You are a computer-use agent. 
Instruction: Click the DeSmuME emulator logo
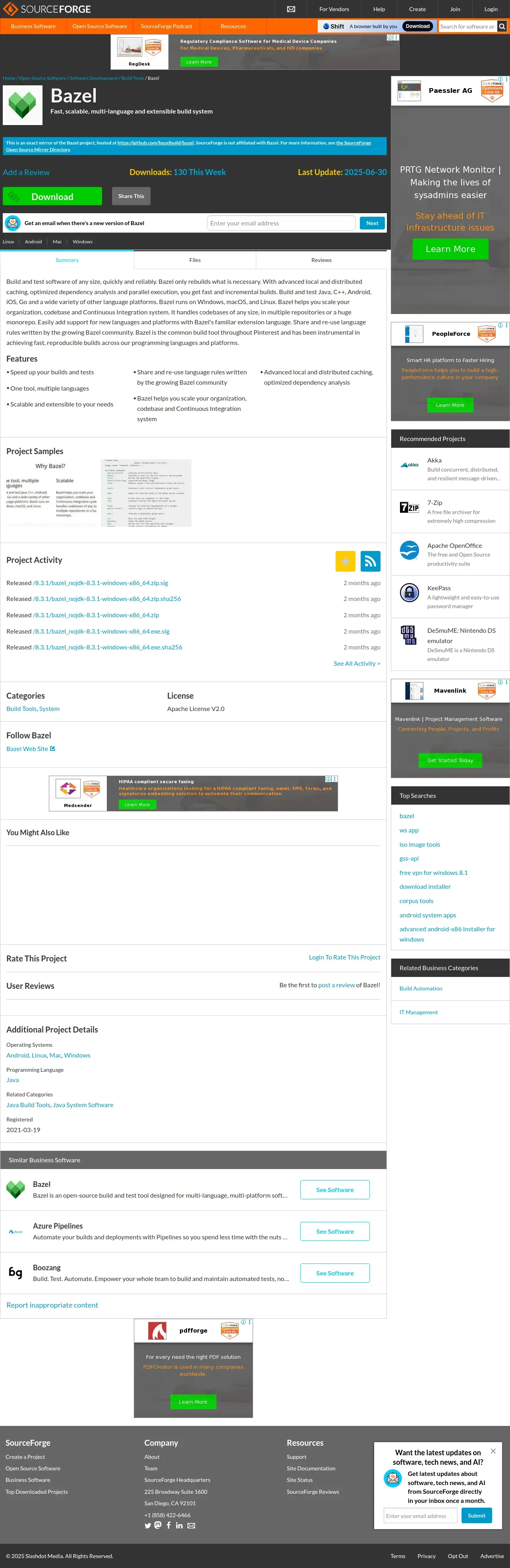pos(409,635)
